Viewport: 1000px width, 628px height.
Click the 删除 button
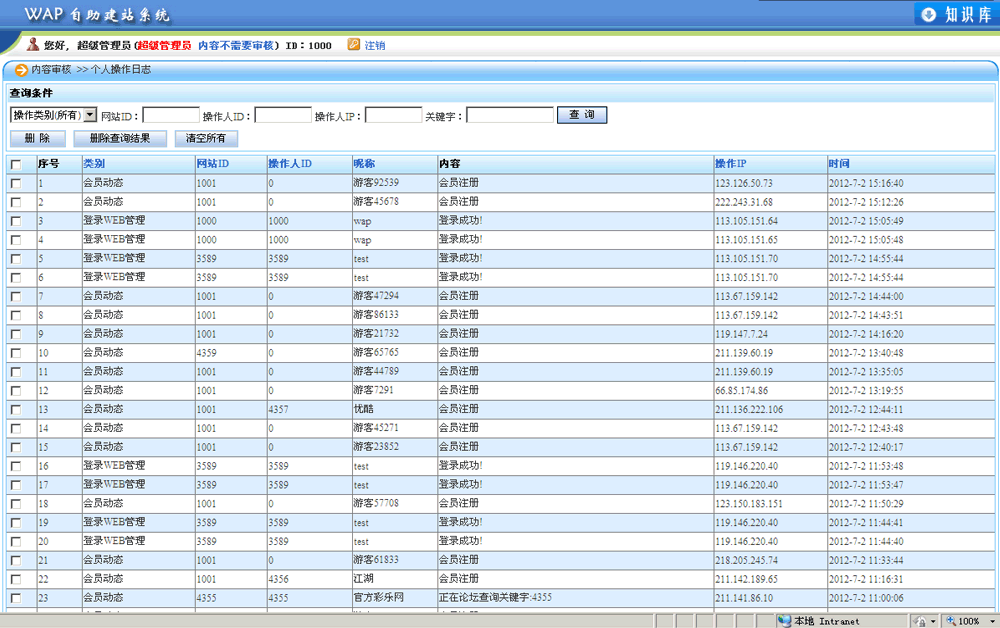[38, 138]
